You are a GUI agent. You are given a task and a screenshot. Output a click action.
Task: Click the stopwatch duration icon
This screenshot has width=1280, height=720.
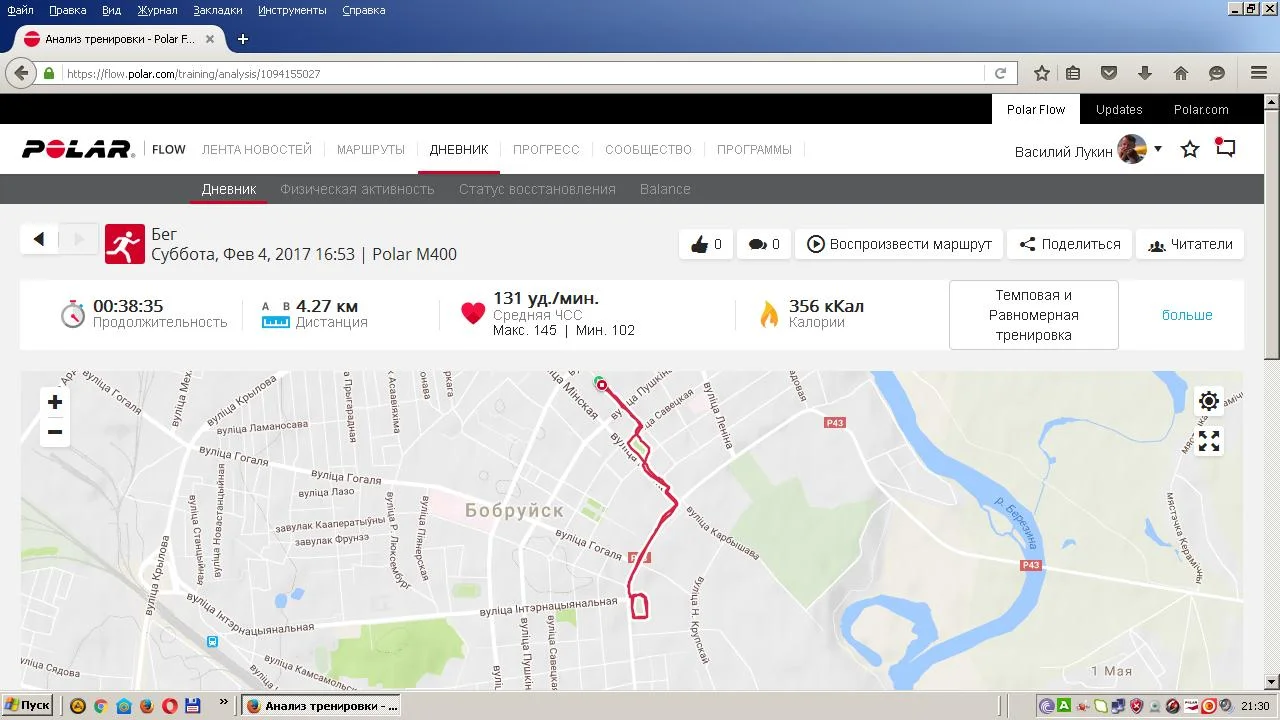(x=72, y=313)
